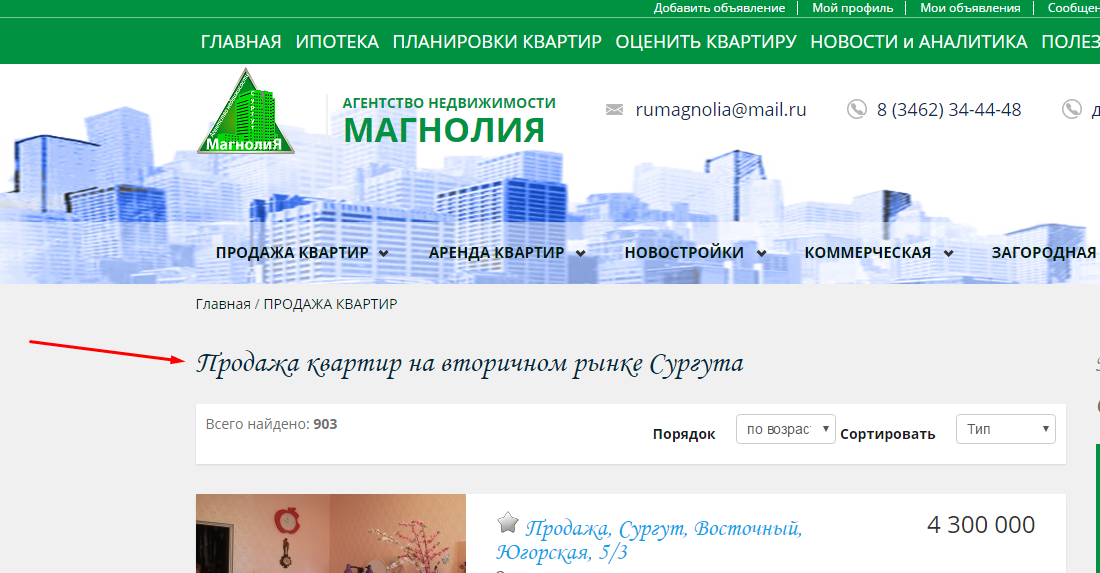1100x573 pixels.
Task: Click the envelope email icon
Action: [x=615, y=109]
